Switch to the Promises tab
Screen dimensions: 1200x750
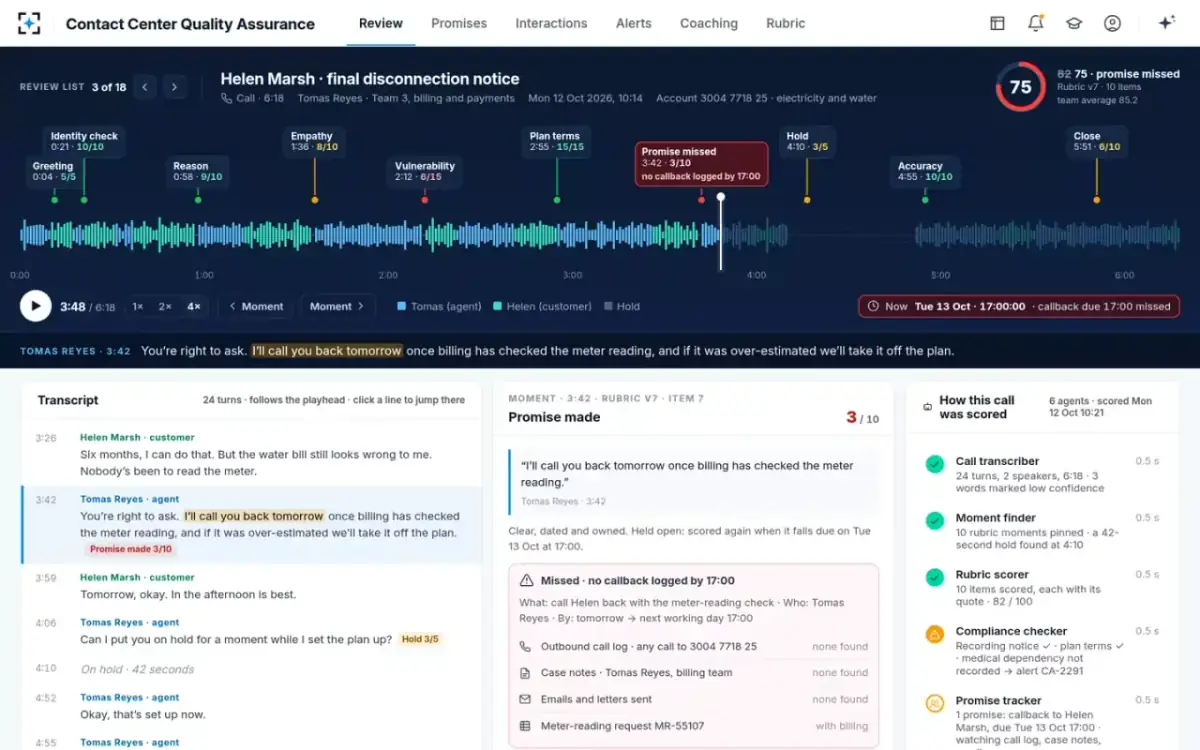[459, 23]
